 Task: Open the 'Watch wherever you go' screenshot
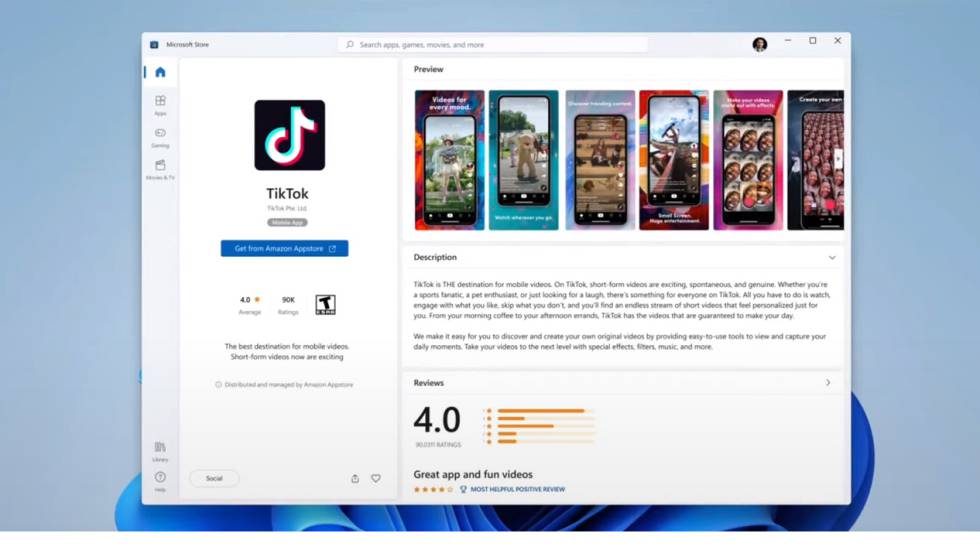pos(524,160)
